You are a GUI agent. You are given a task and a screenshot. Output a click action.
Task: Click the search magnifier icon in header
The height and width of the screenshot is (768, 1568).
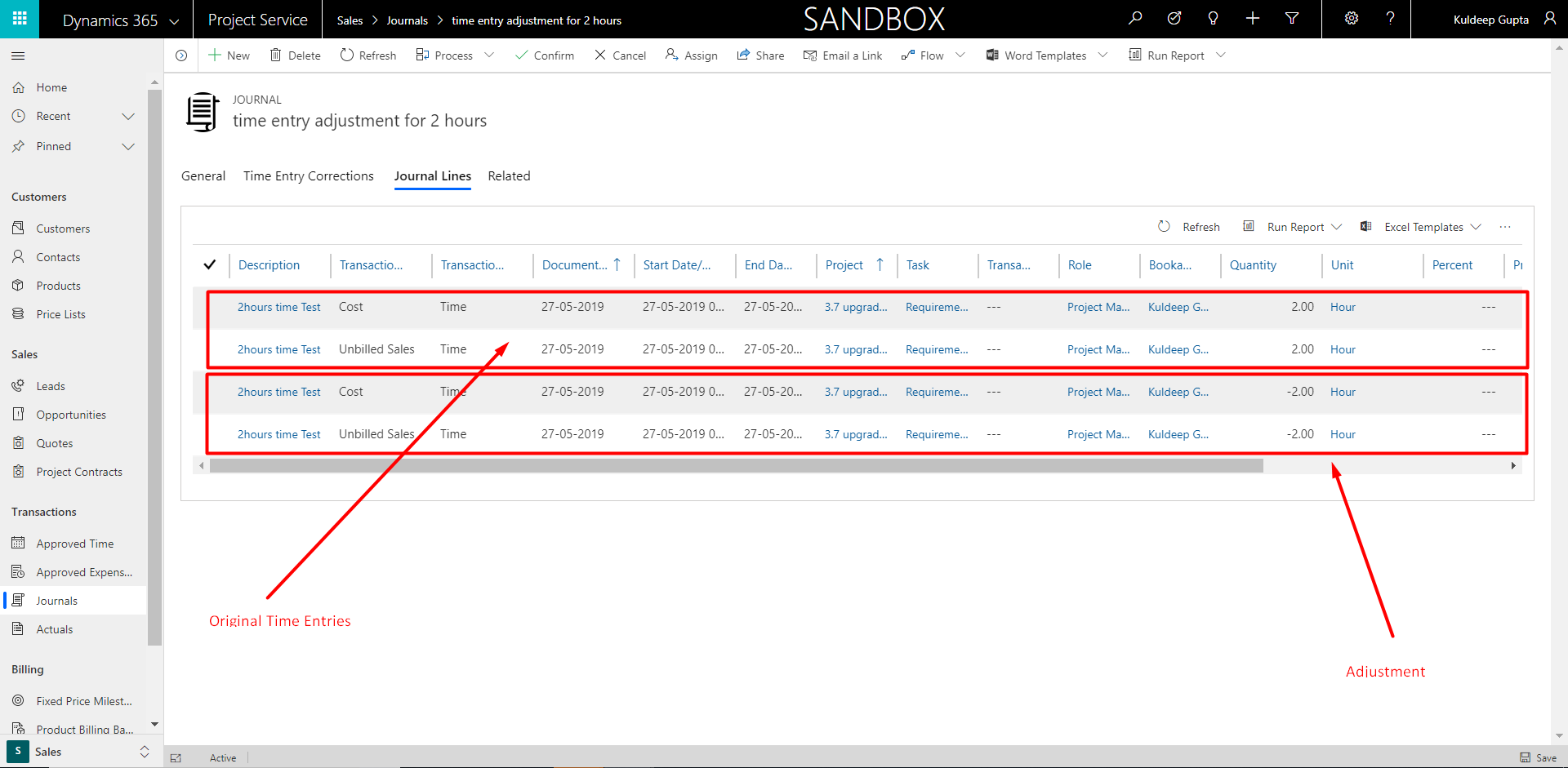[x=1135, y=19]
